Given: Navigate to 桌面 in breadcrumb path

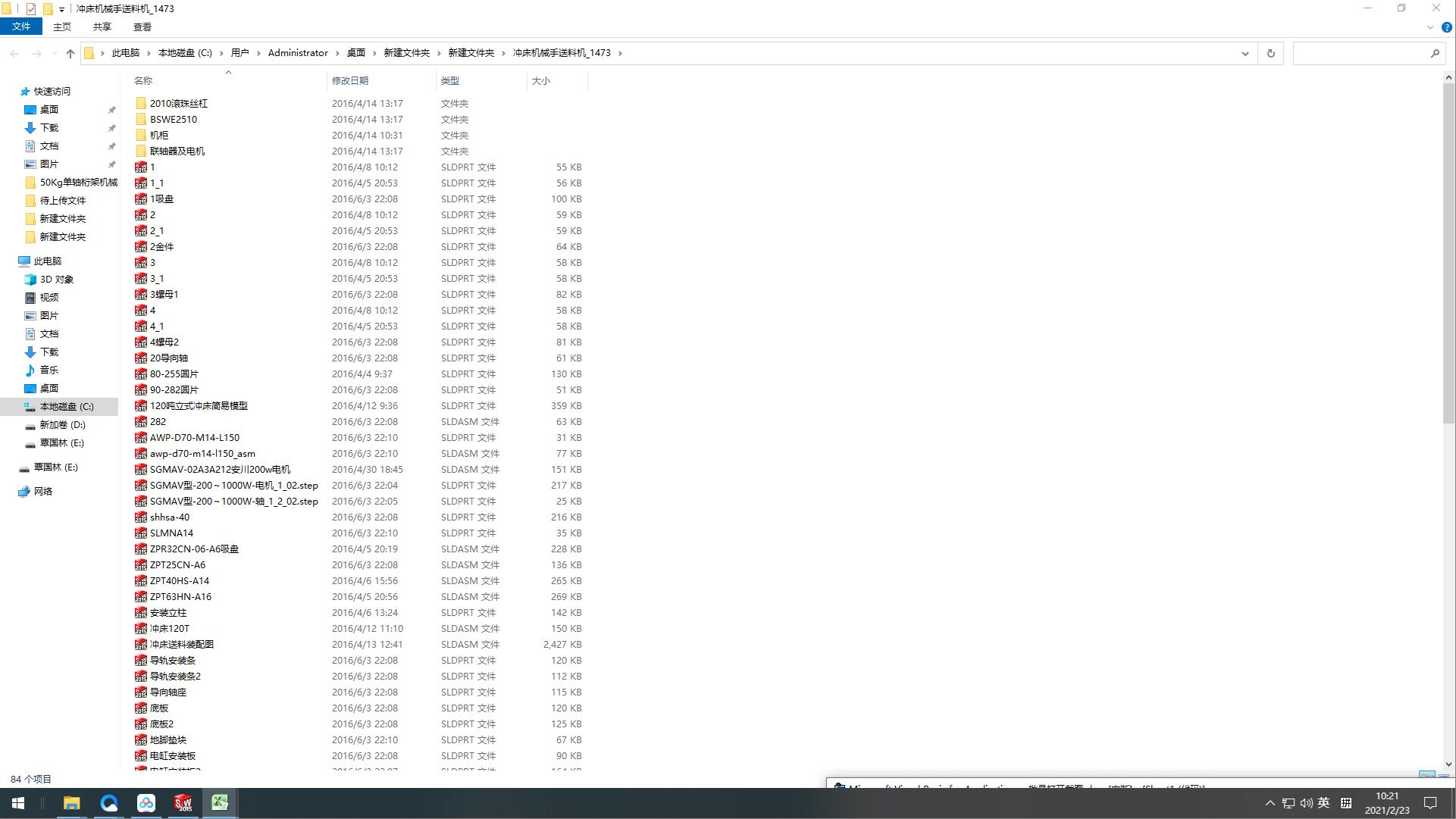Looking at the screenshot, I should (356, 53).
